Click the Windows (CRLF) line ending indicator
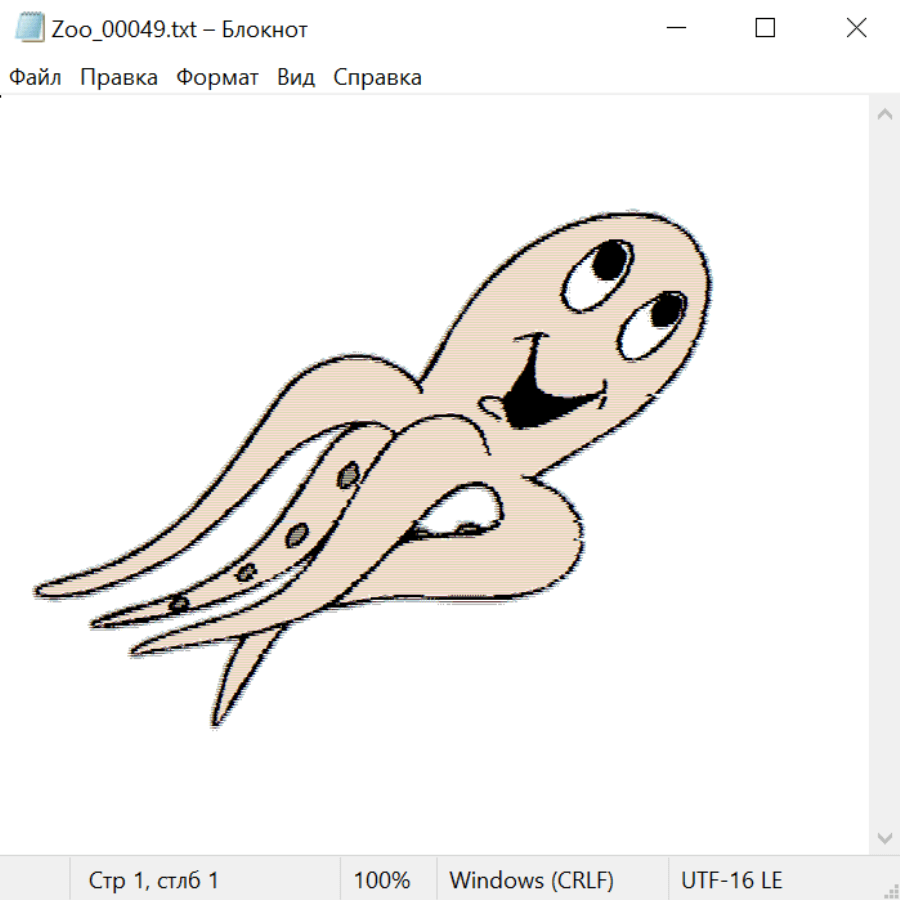 pos(531,881)
